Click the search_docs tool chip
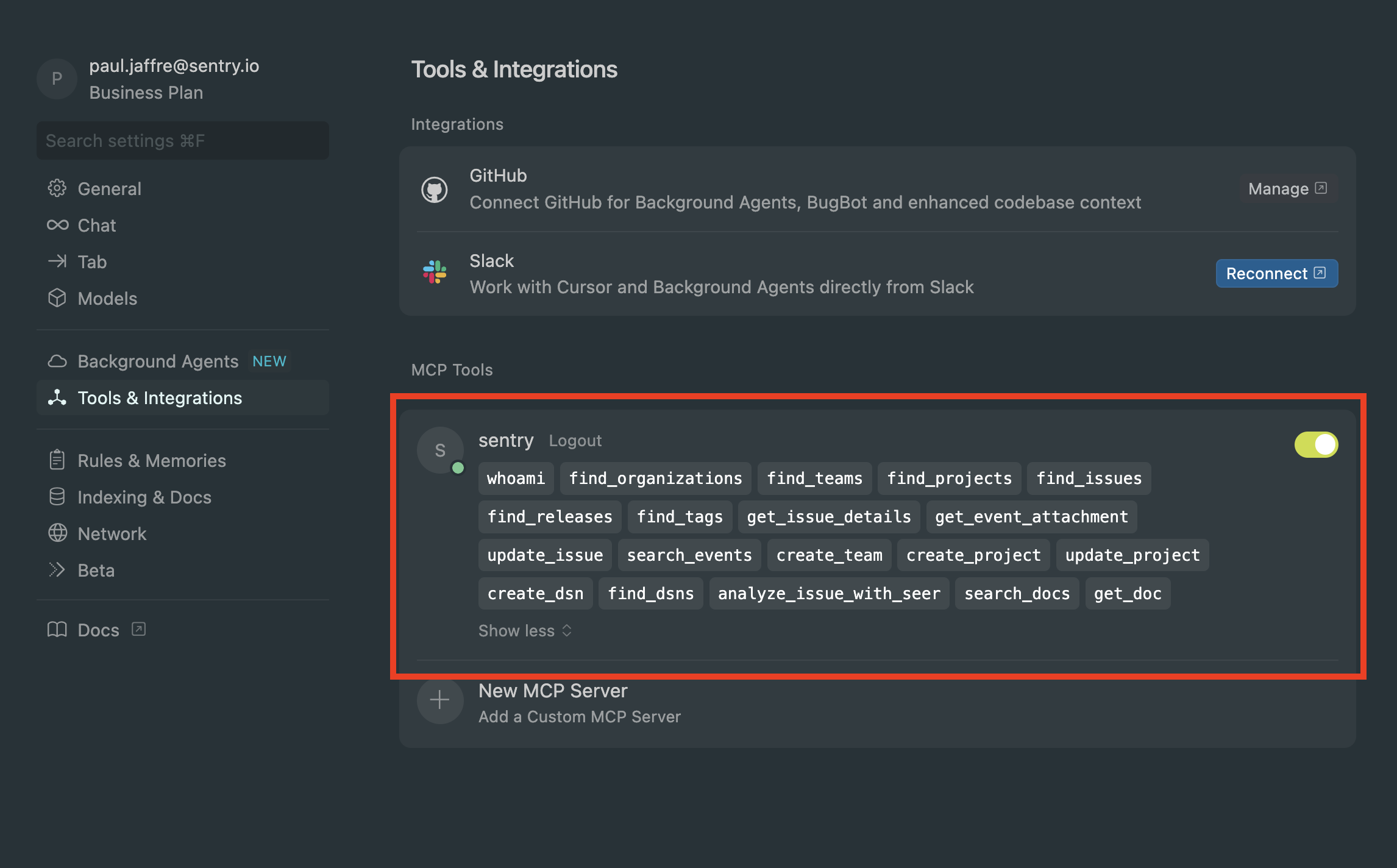The width and height of the screenshot is (1397, 868). point(1017,593)
